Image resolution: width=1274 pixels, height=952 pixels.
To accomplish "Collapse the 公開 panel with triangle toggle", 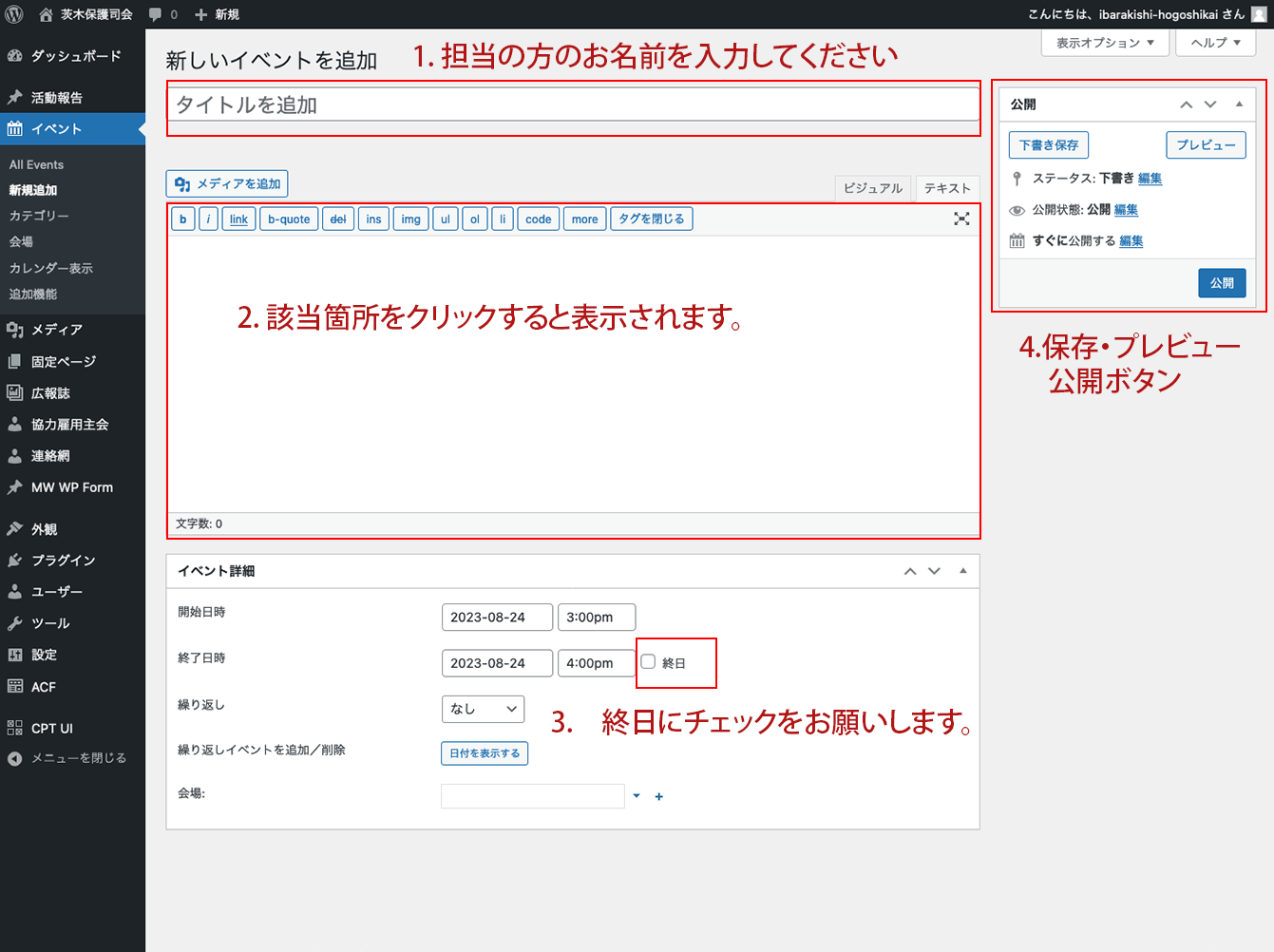I will tap(1239, 105).
